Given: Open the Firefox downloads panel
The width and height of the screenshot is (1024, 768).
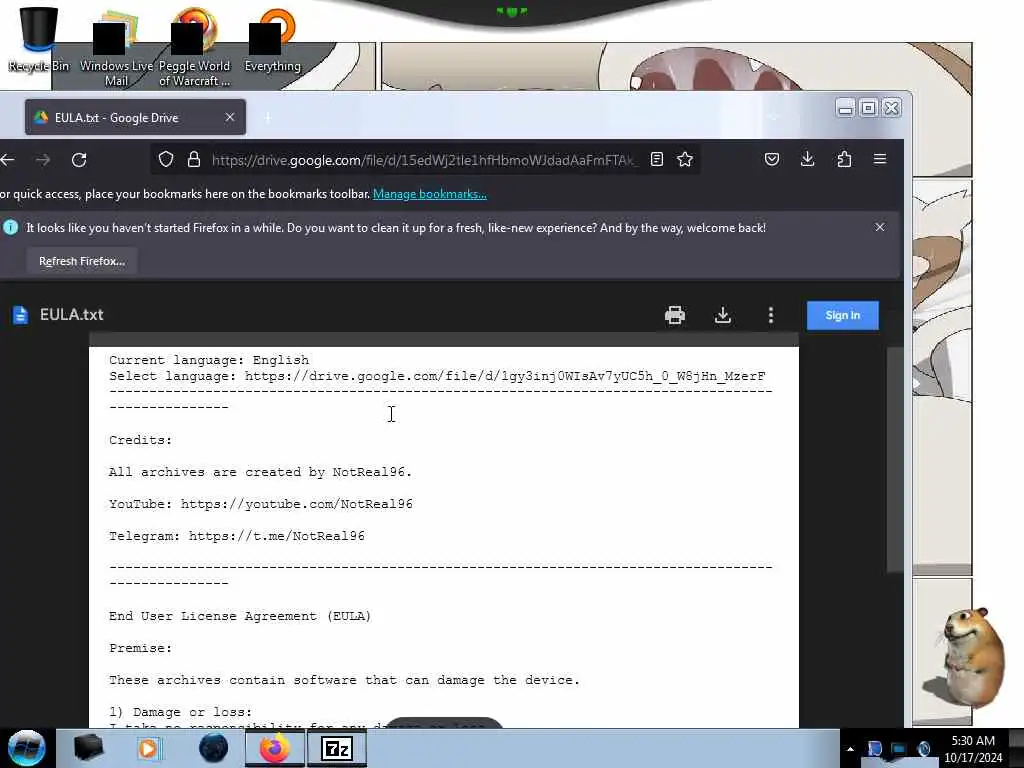Looking at the screenshot, I should pos(808,159).
